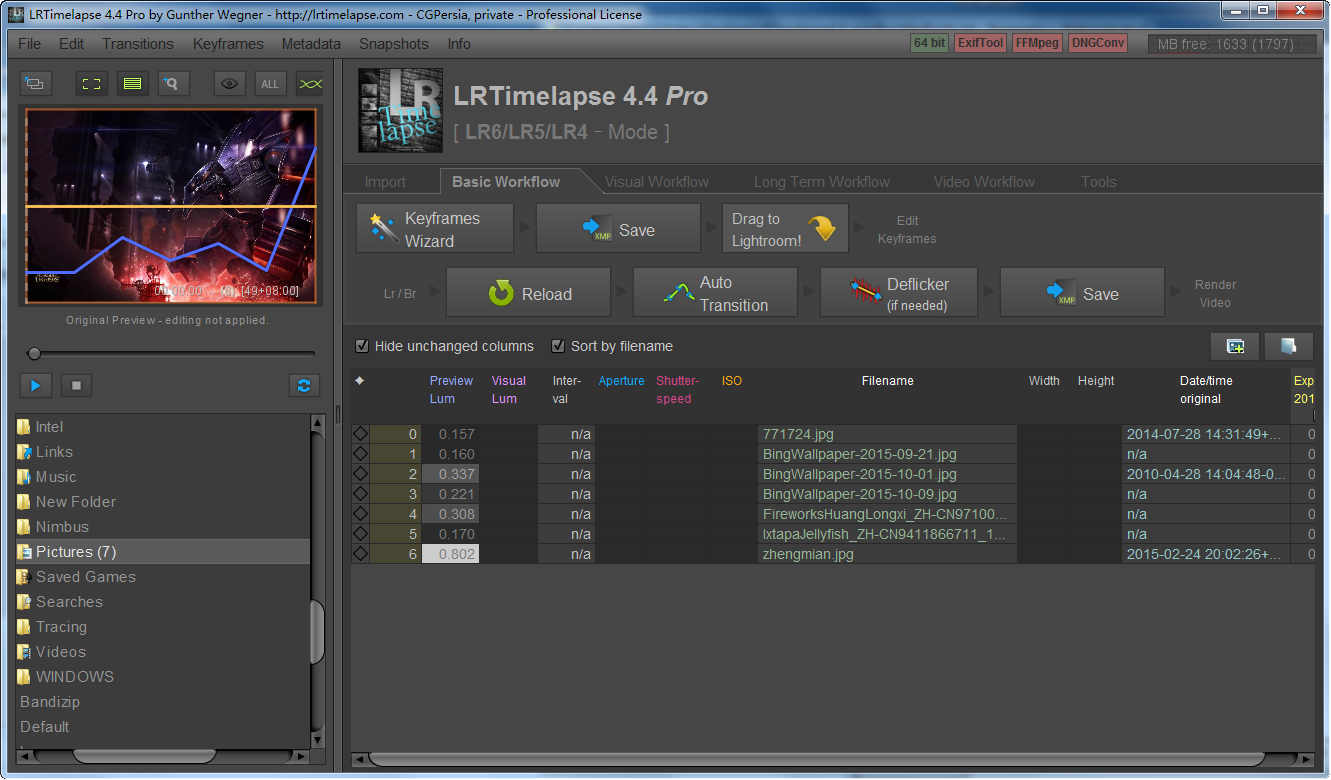
Task: Open the Info menu
Action: click(x=459, y=44)
